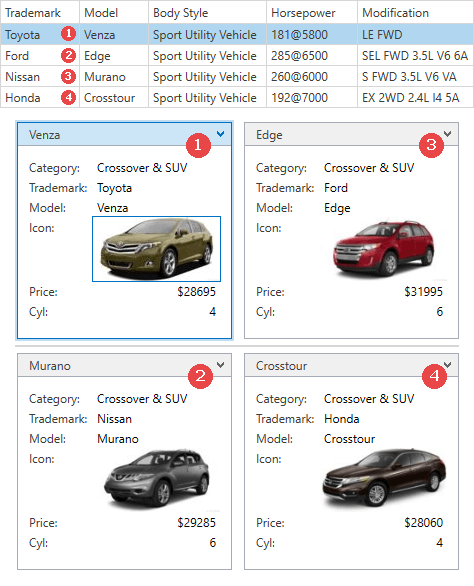Click the $28695 price in Venza card
Image resolution: width=474 pixels, height=586 pixels.
coord(197,292)
